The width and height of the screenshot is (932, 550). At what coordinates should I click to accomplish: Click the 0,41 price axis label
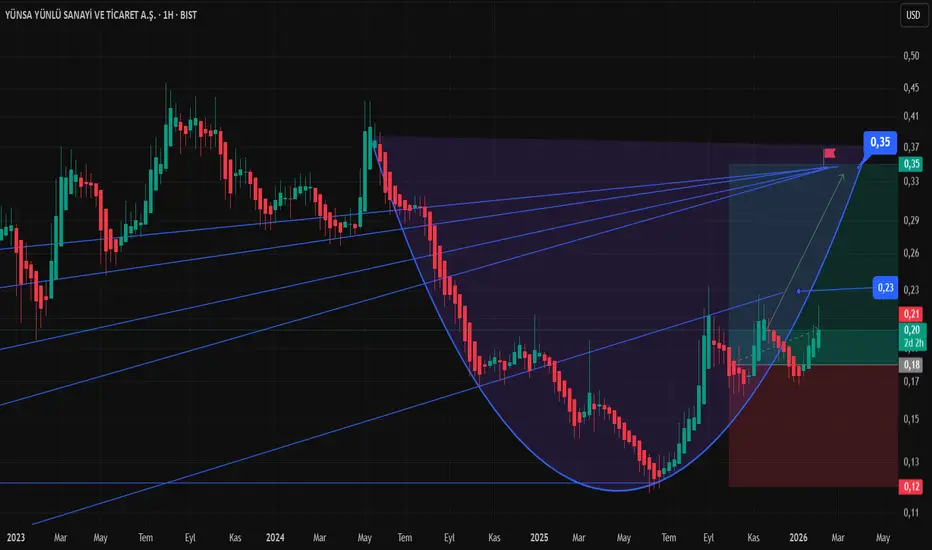pos(911,116)
